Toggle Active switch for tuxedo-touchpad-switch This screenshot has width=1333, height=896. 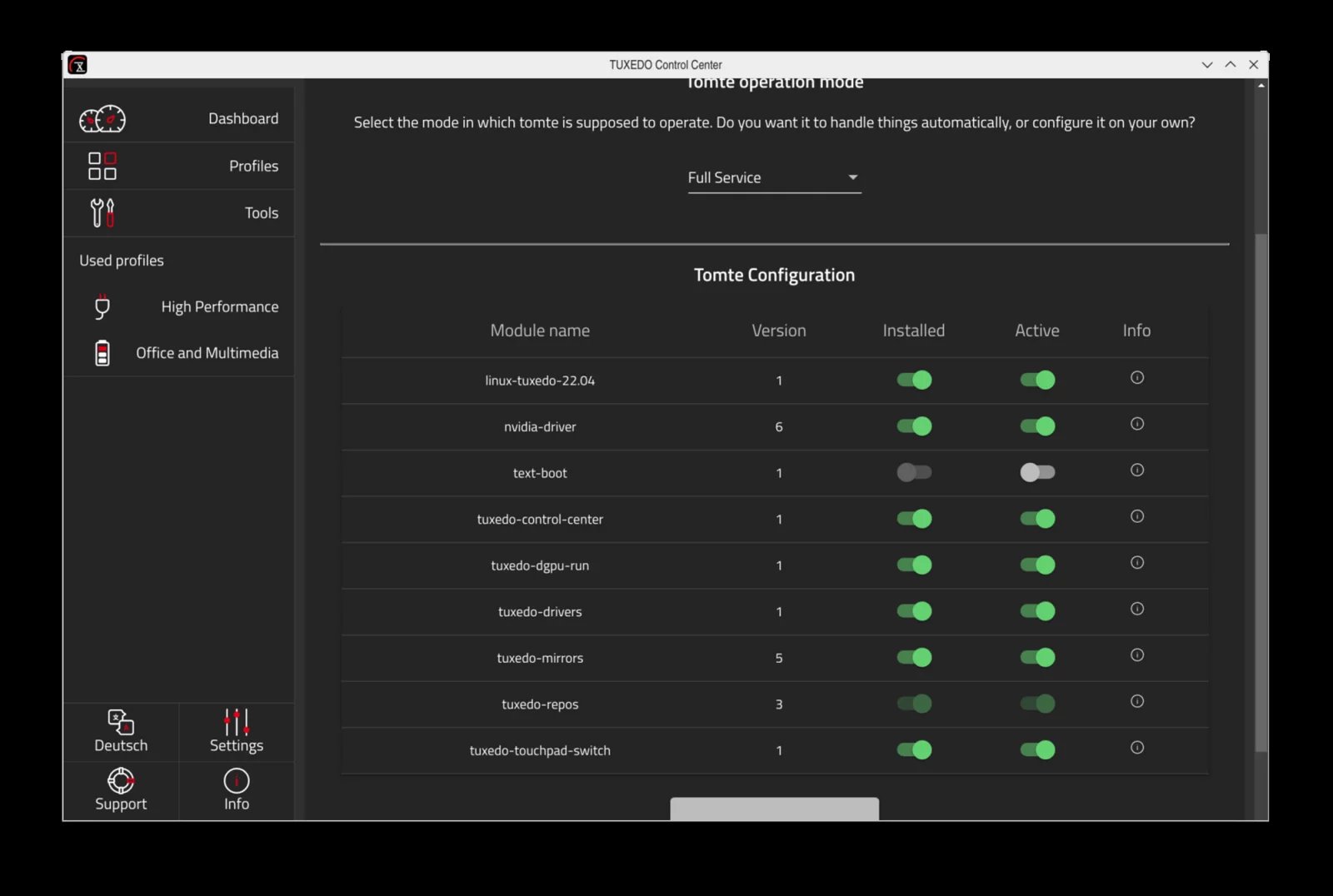pos(1037,750)
